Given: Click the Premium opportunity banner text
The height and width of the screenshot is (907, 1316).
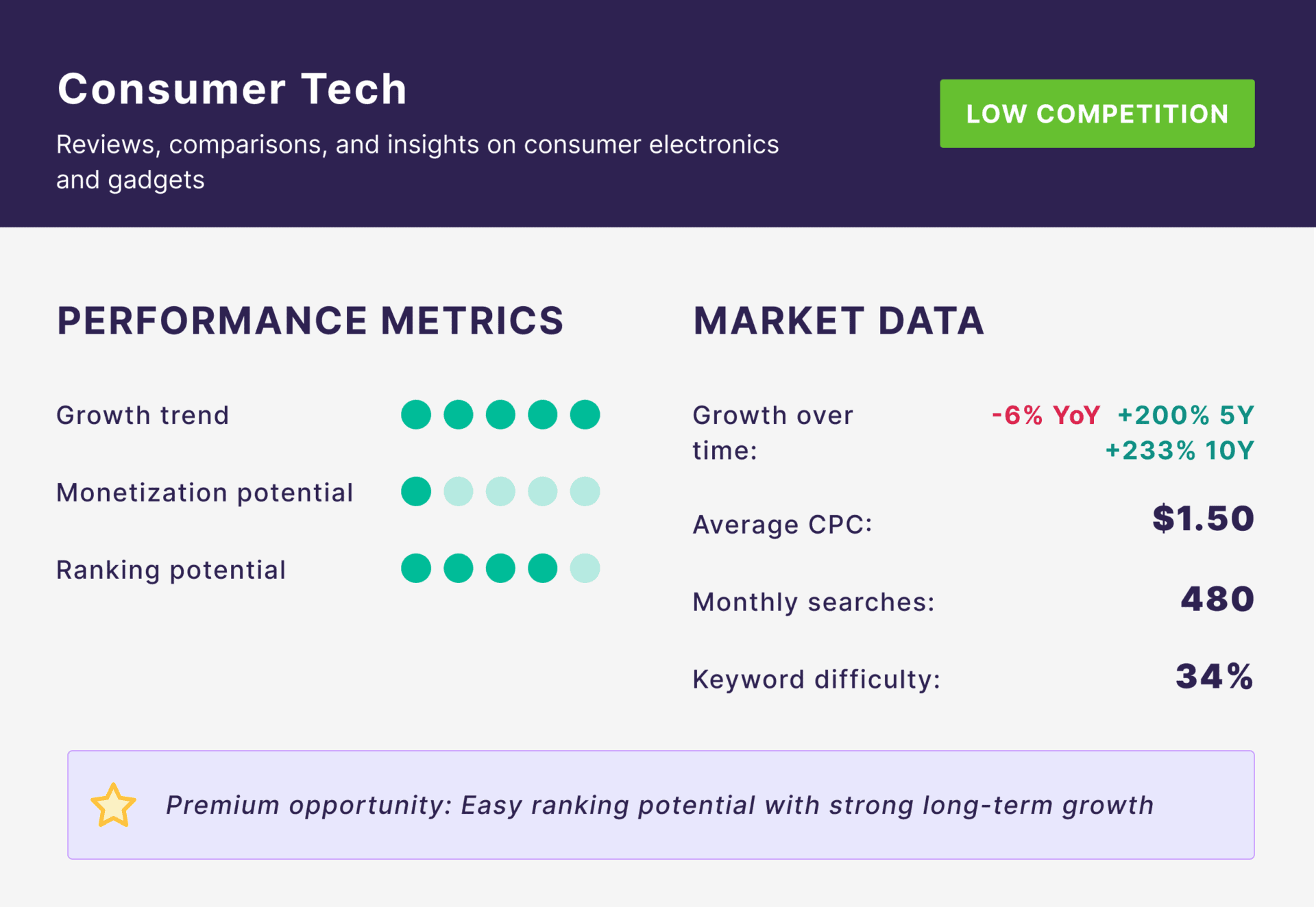Looking at the screenshot, I should click(x=659, y=806).
